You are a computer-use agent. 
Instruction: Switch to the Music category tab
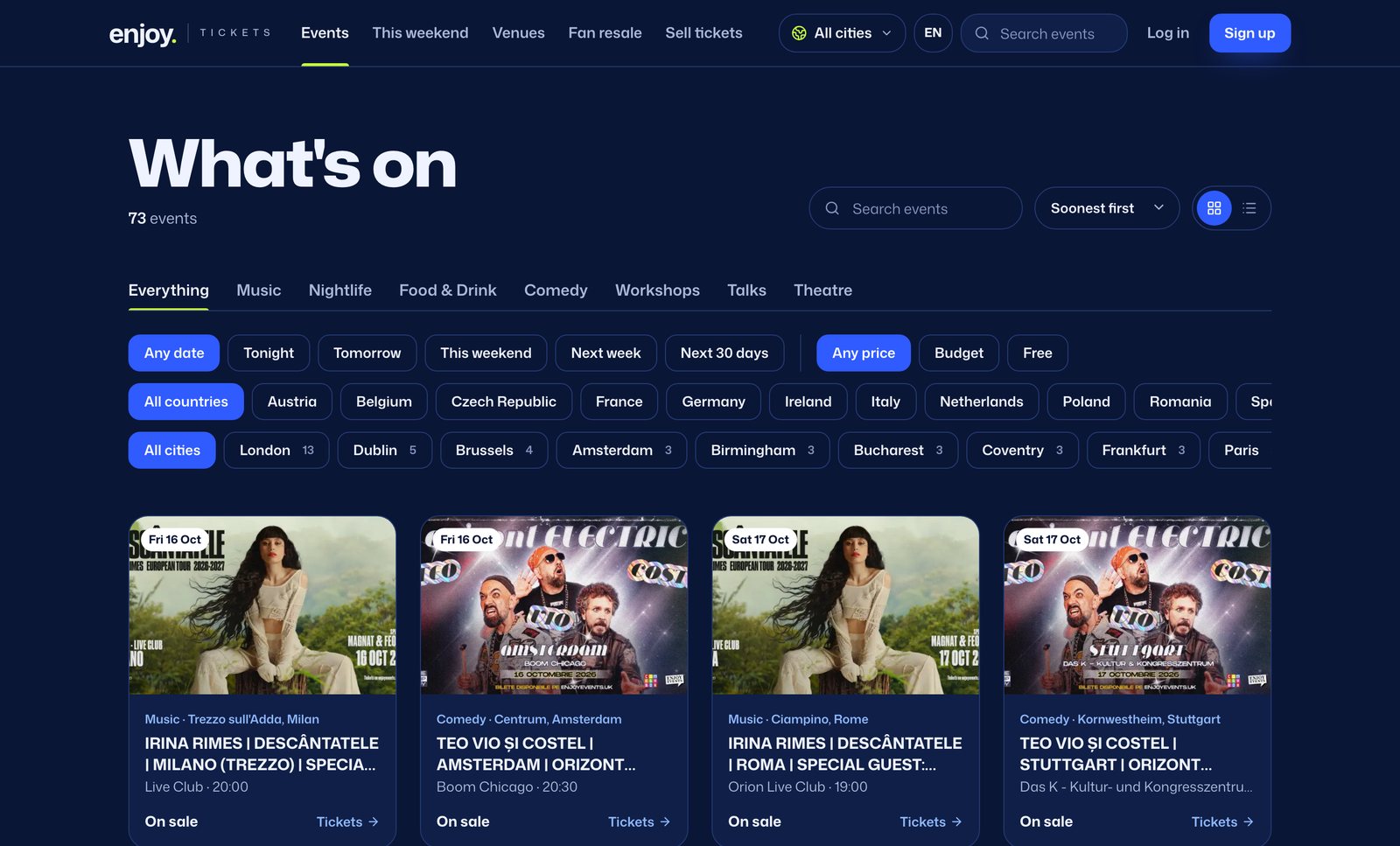tap(259, 290)
